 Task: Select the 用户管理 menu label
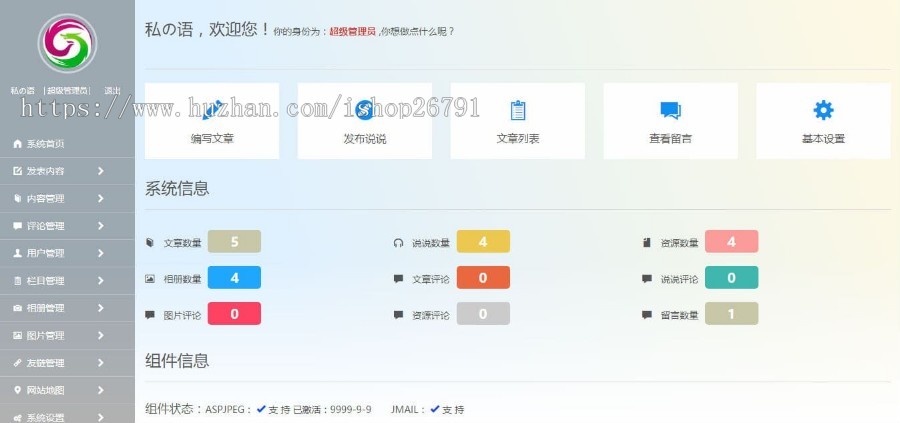point(45,253)
